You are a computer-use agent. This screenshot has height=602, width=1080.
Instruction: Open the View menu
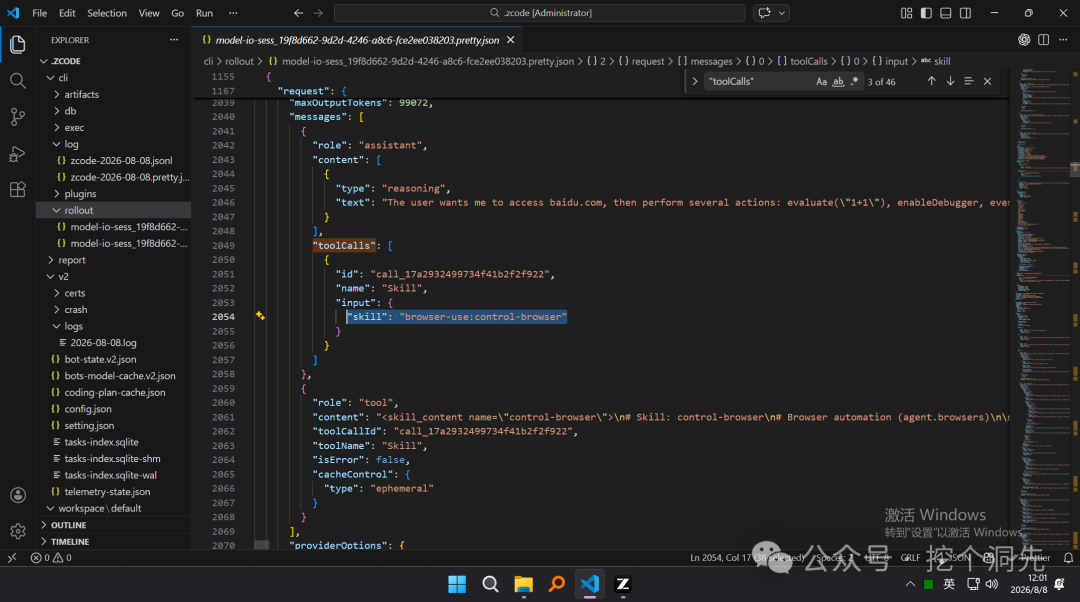point(149,12)
